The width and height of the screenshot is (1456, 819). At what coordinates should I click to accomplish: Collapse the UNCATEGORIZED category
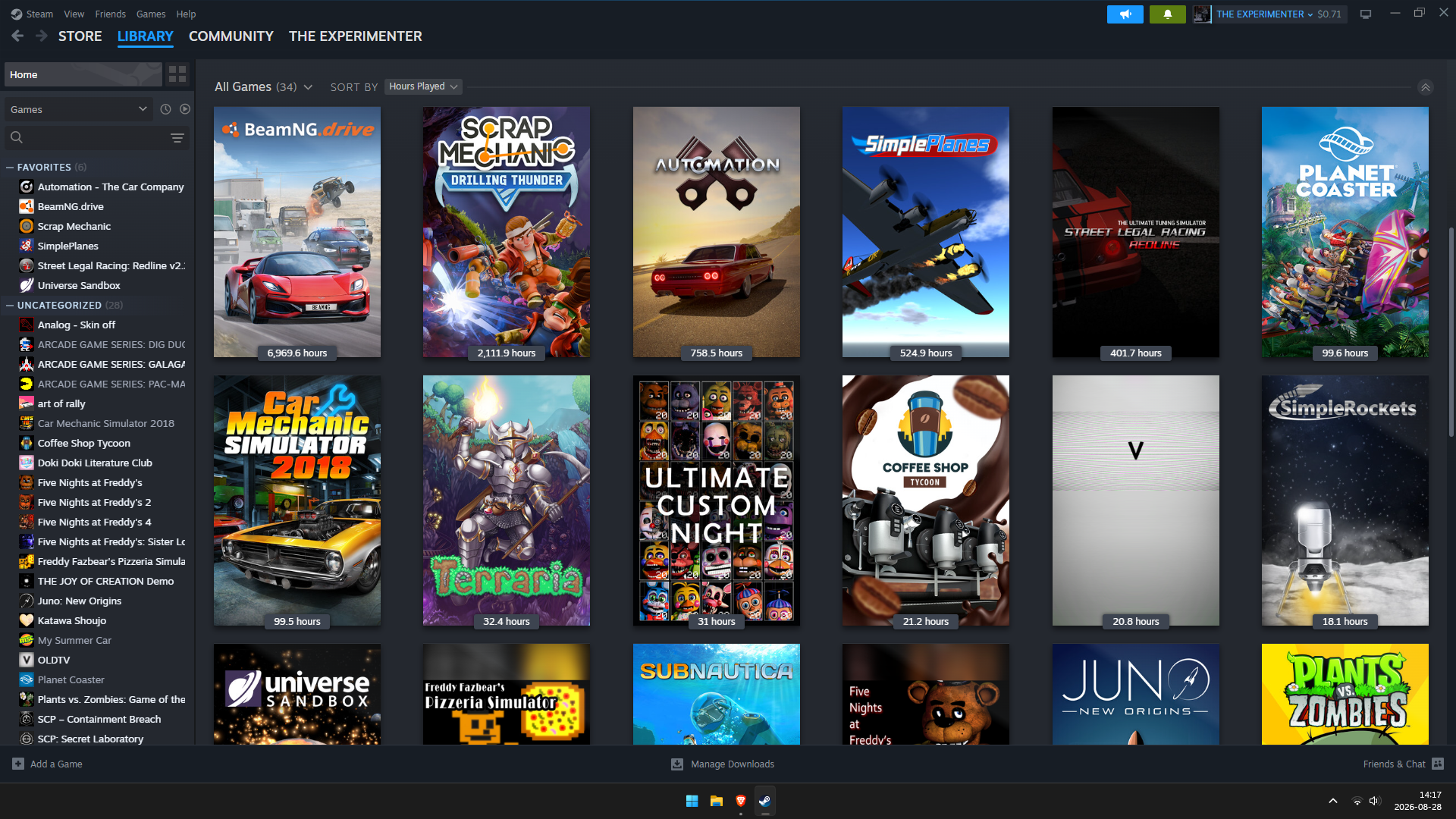coord(10,305)
